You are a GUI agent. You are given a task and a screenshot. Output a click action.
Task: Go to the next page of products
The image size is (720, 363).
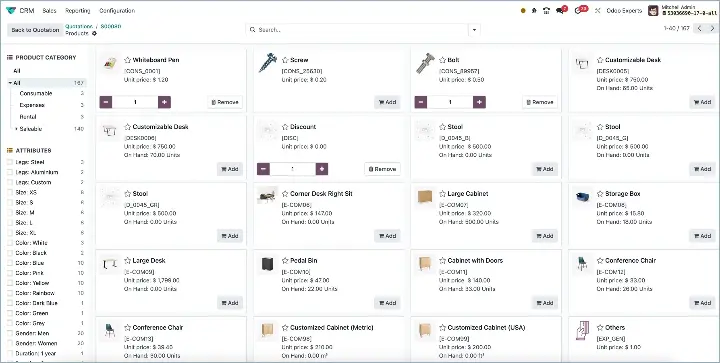pyautogui.click(x=712, y=28)
